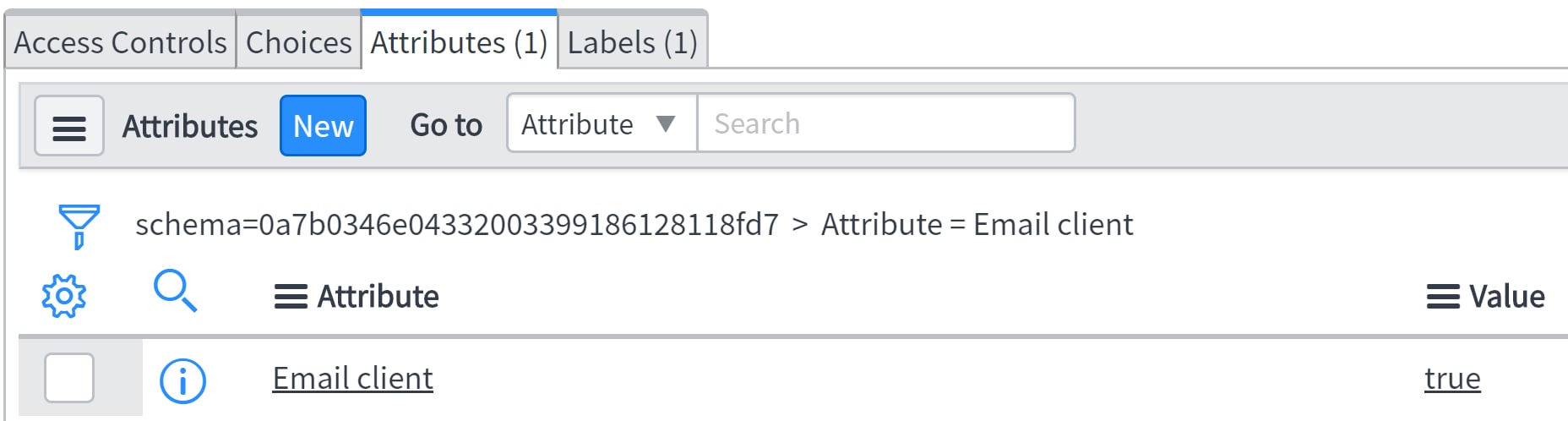
Task: Focus the Go to Search field
Action: [885, 123]
